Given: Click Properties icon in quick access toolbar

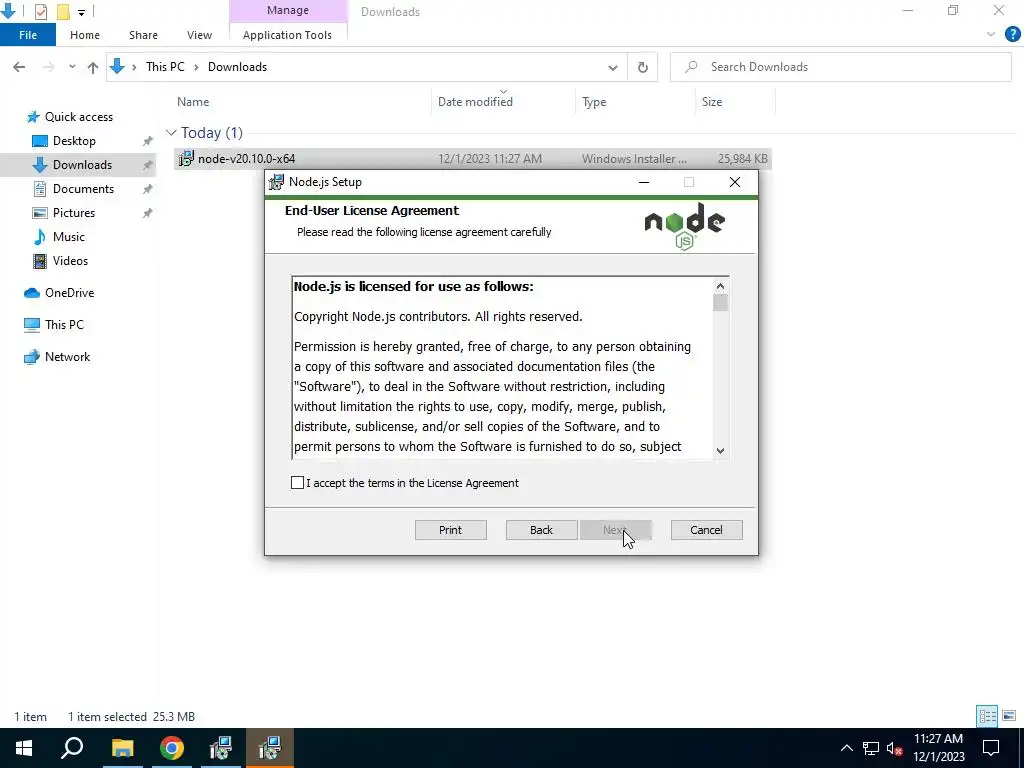Looking at the screenshot, I should click(x=40, y=11).
